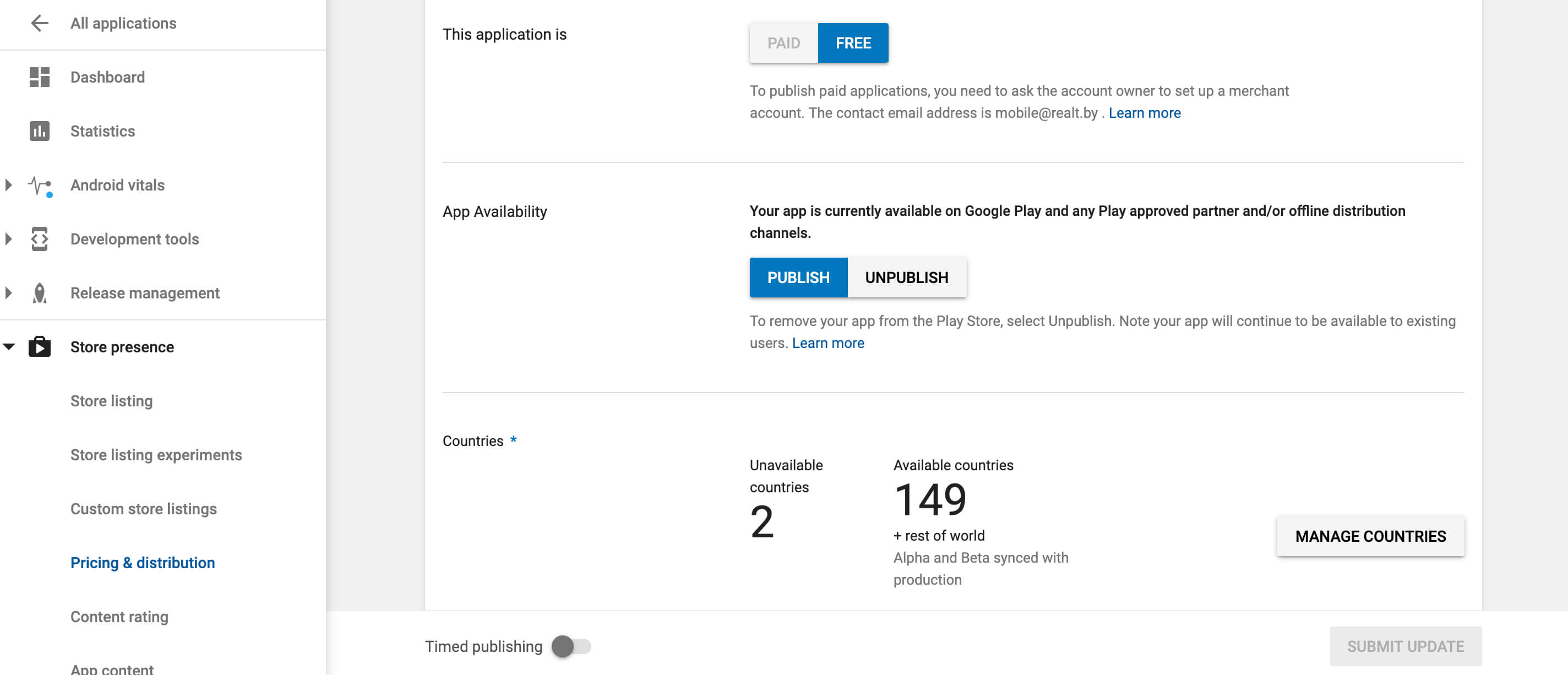Image resolution: width=1568 pixels, height=675 pixels.
Task: Click SUBMIT UPDATE button at bottom right
Action: (x=1405, y=646)
